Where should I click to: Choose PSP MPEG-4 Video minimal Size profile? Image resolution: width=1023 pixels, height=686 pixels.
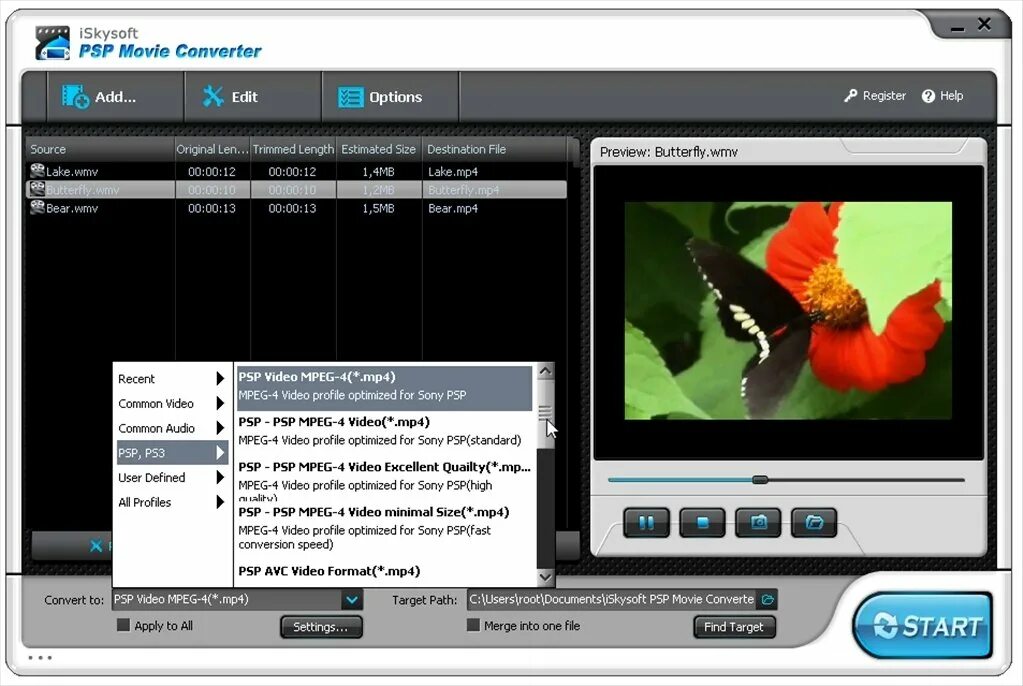385,527
